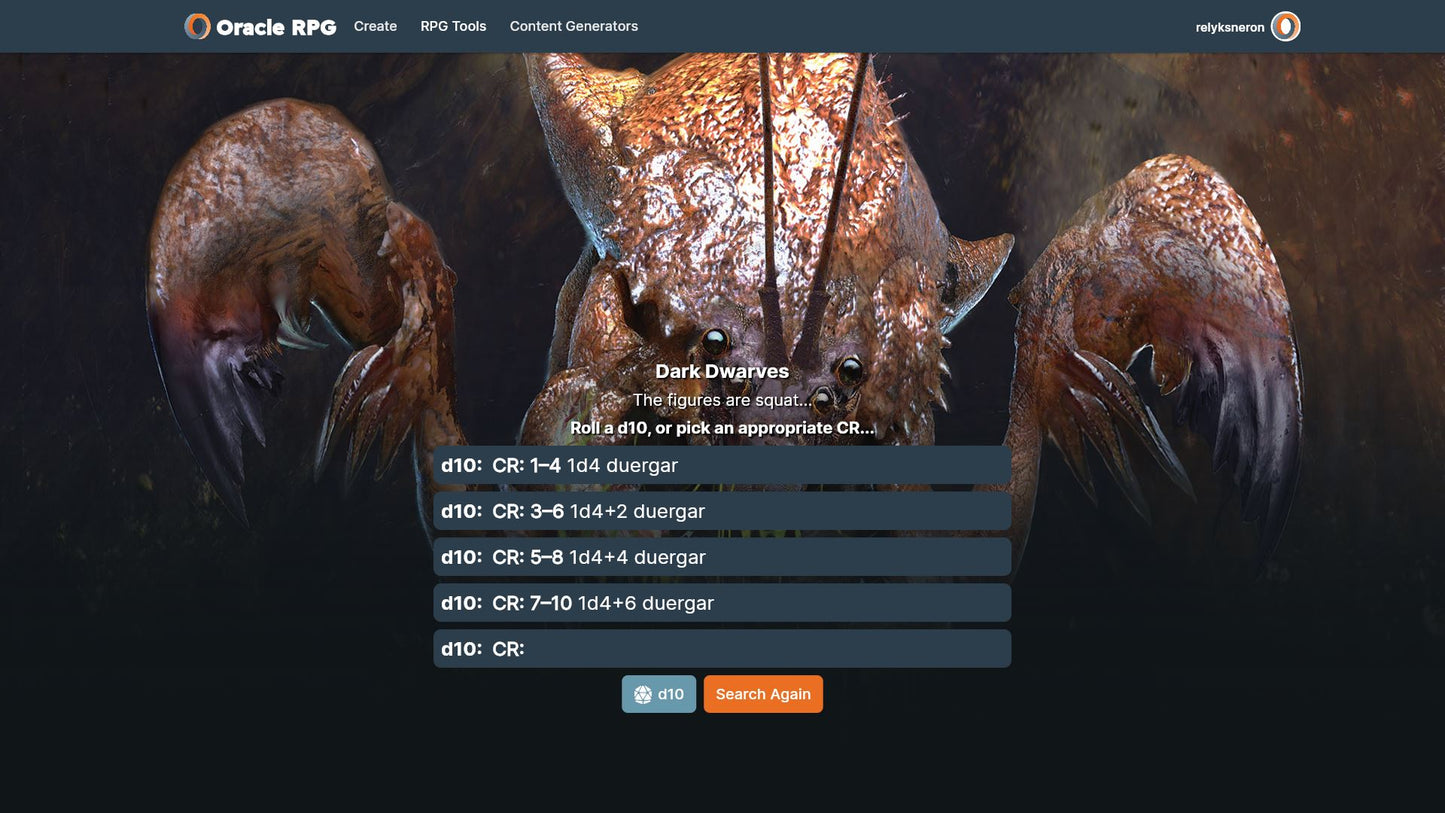Click the dice icon on the d10 button
This screenshot has width=1445, height=813.
tap(643, 694)
